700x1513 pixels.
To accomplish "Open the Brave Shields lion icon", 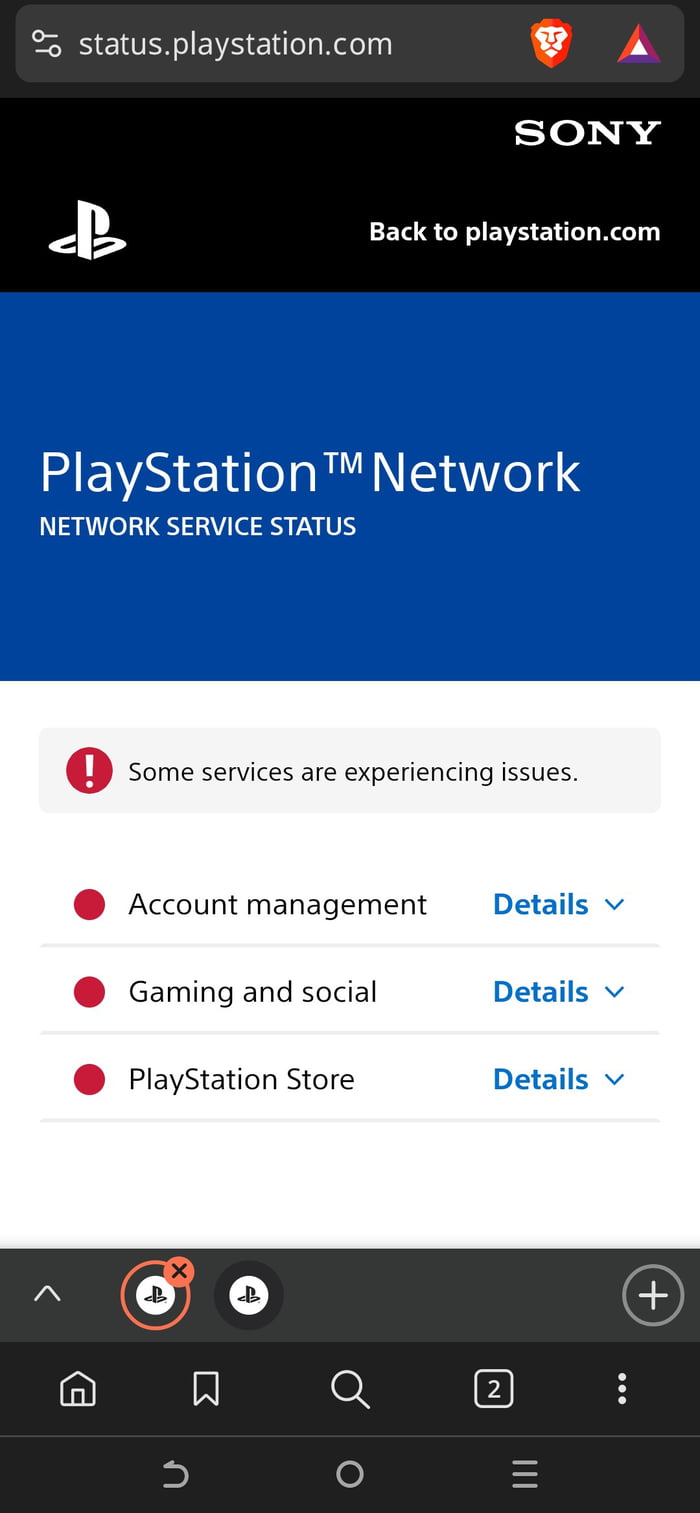I will [x=550, y=43].
